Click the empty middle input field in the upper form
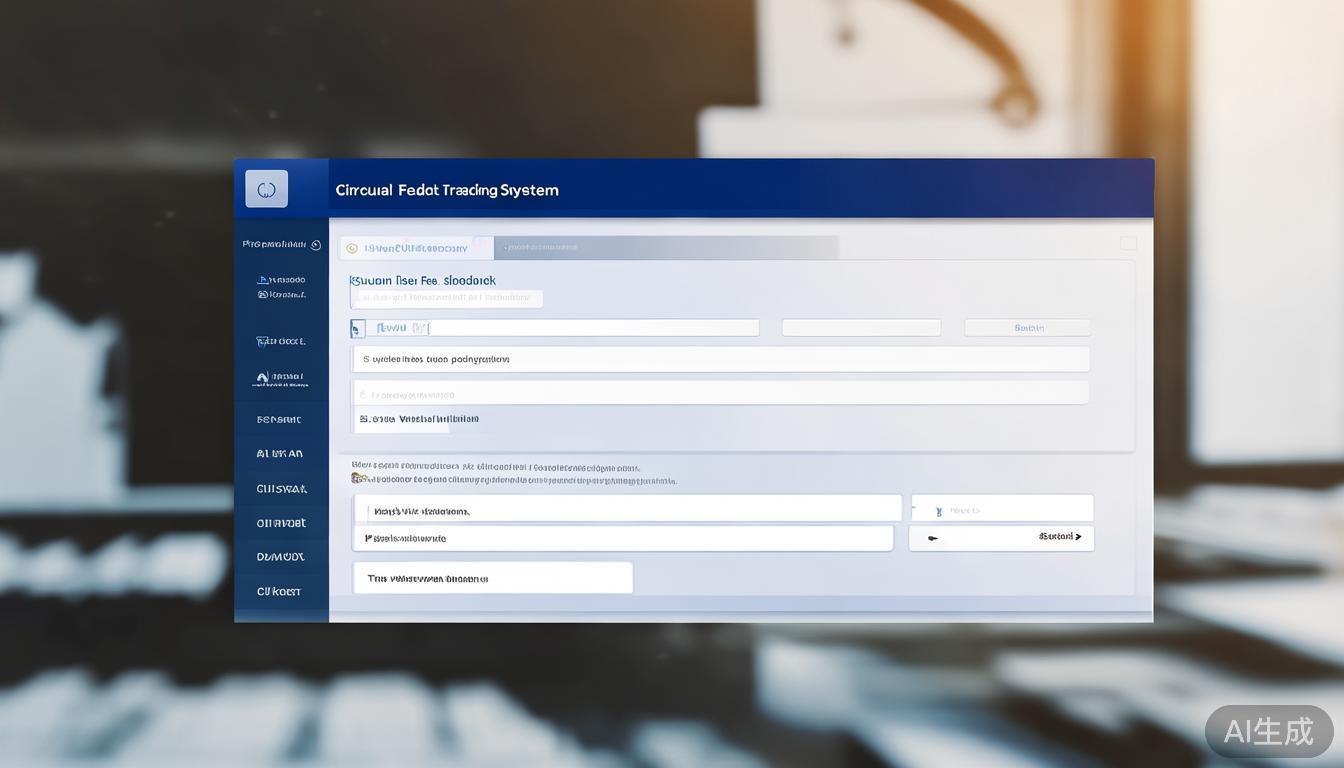Image resolution: width=1344 pixels, height=768 pixels. click(x=861, y=328)
